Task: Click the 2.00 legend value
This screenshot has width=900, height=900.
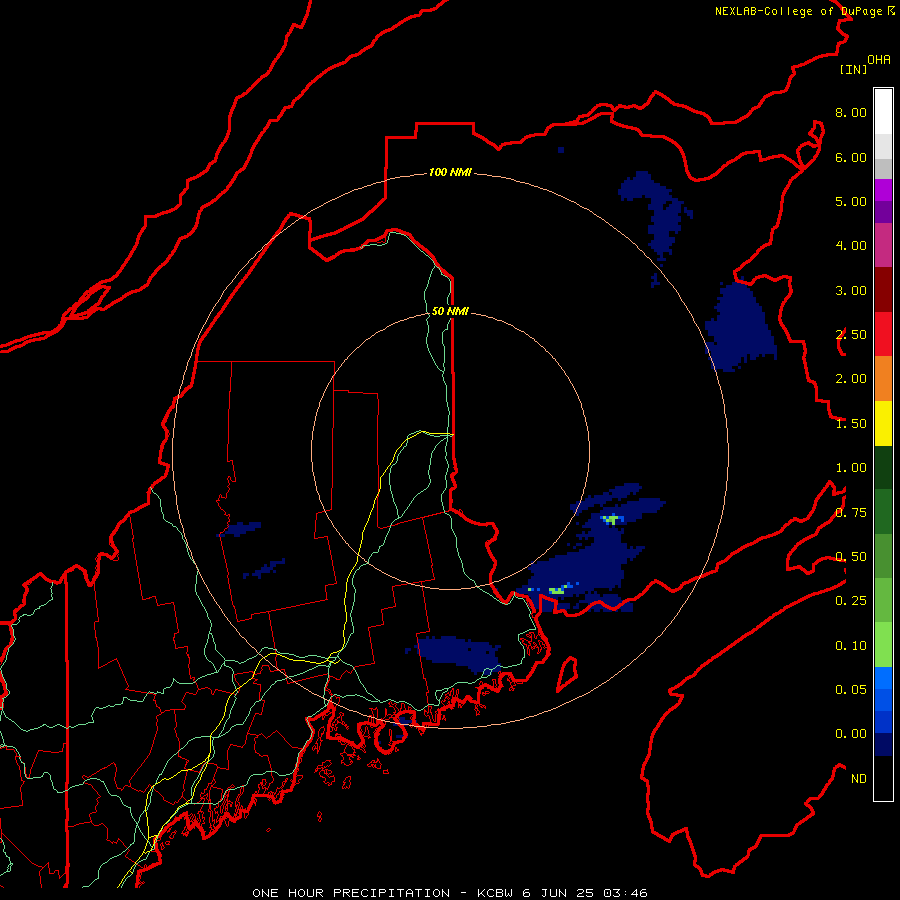Action: tap(851, 379)
